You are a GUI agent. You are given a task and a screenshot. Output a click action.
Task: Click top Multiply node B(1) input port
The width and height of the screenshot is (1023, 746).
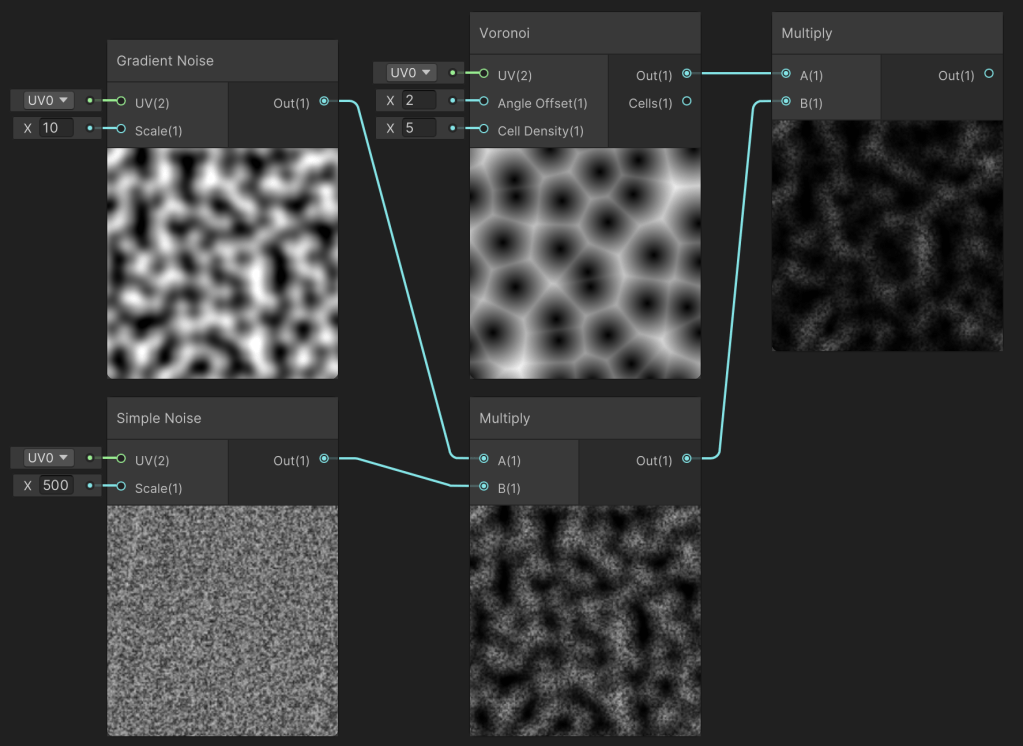[x=787, y=101]
